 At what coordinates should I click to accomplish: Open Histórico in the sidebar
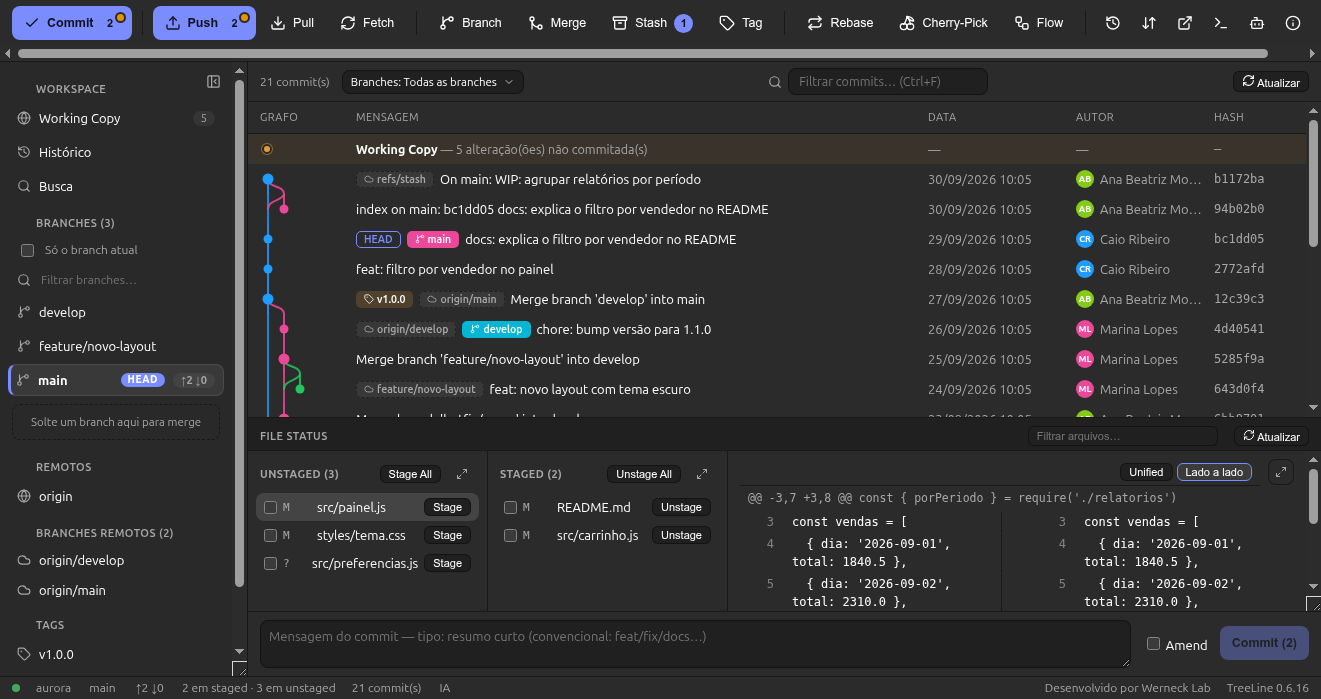point(116,152)
